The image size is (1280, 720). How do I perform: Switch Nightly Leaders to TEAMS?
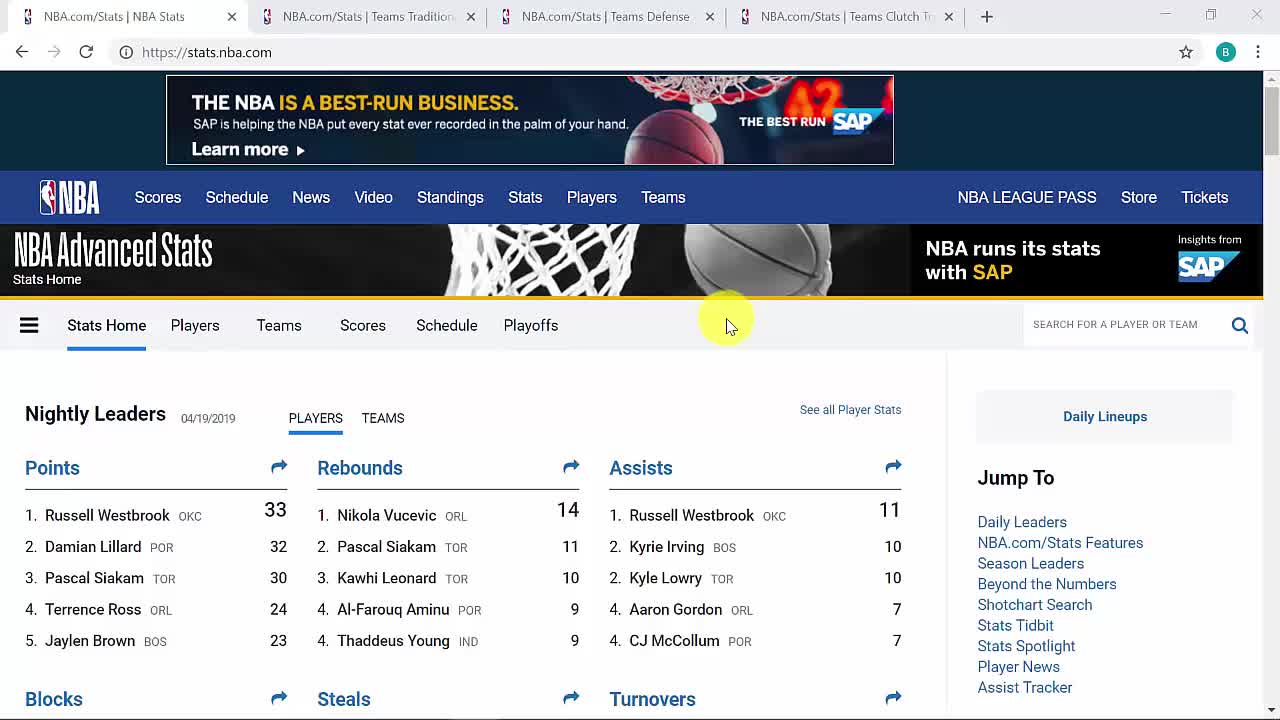pos(383,418)
